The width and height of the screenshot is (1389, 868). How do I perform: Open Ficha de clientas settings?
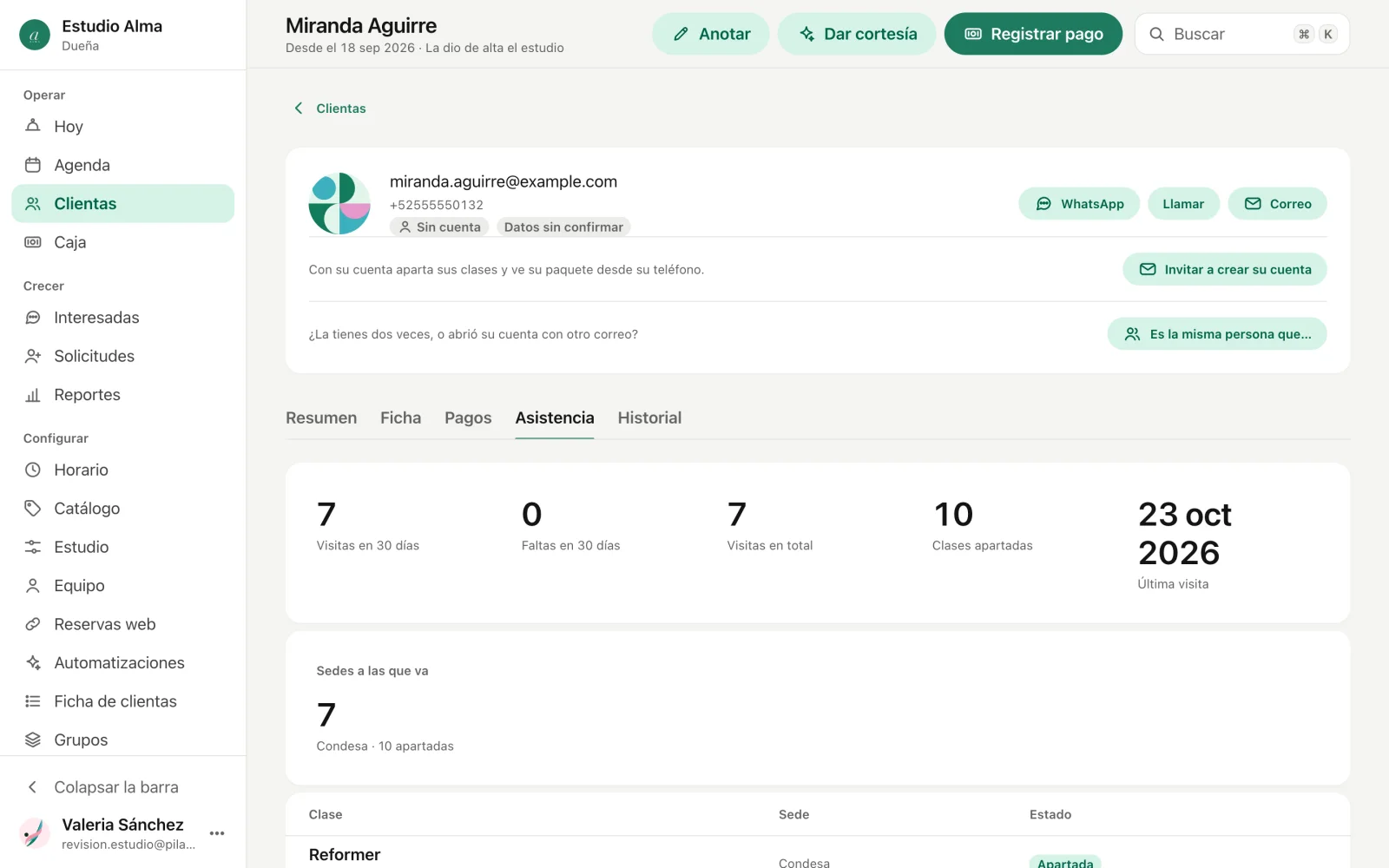click(122, 701)
